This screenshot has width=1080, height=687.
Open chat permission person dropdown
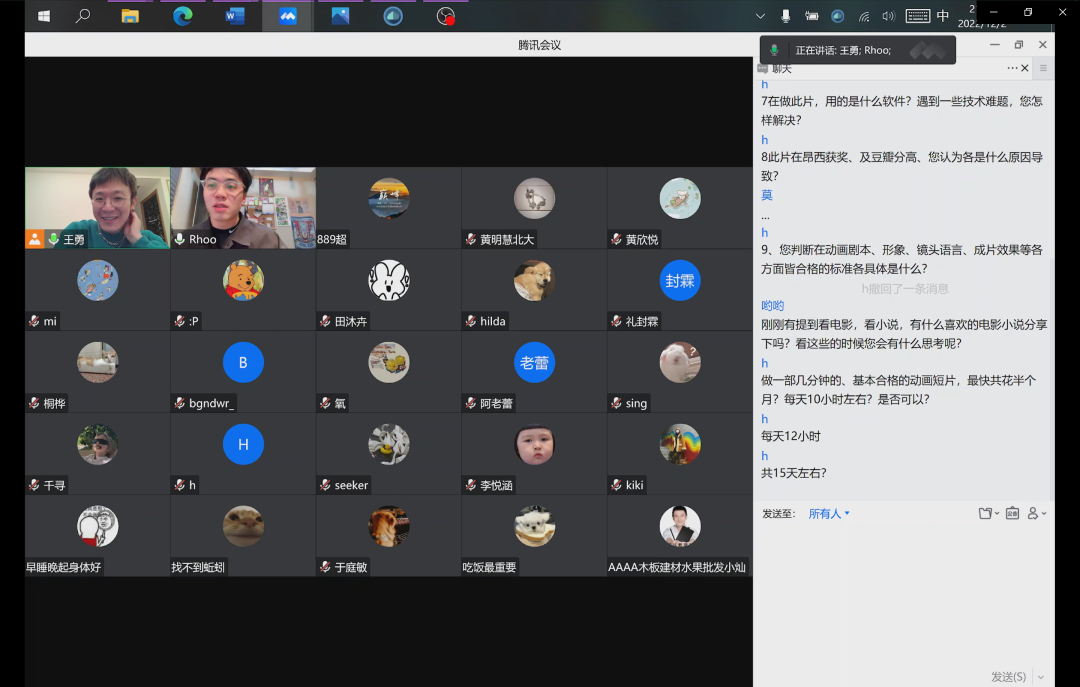pyautogui.click(x=1036, y=513)
